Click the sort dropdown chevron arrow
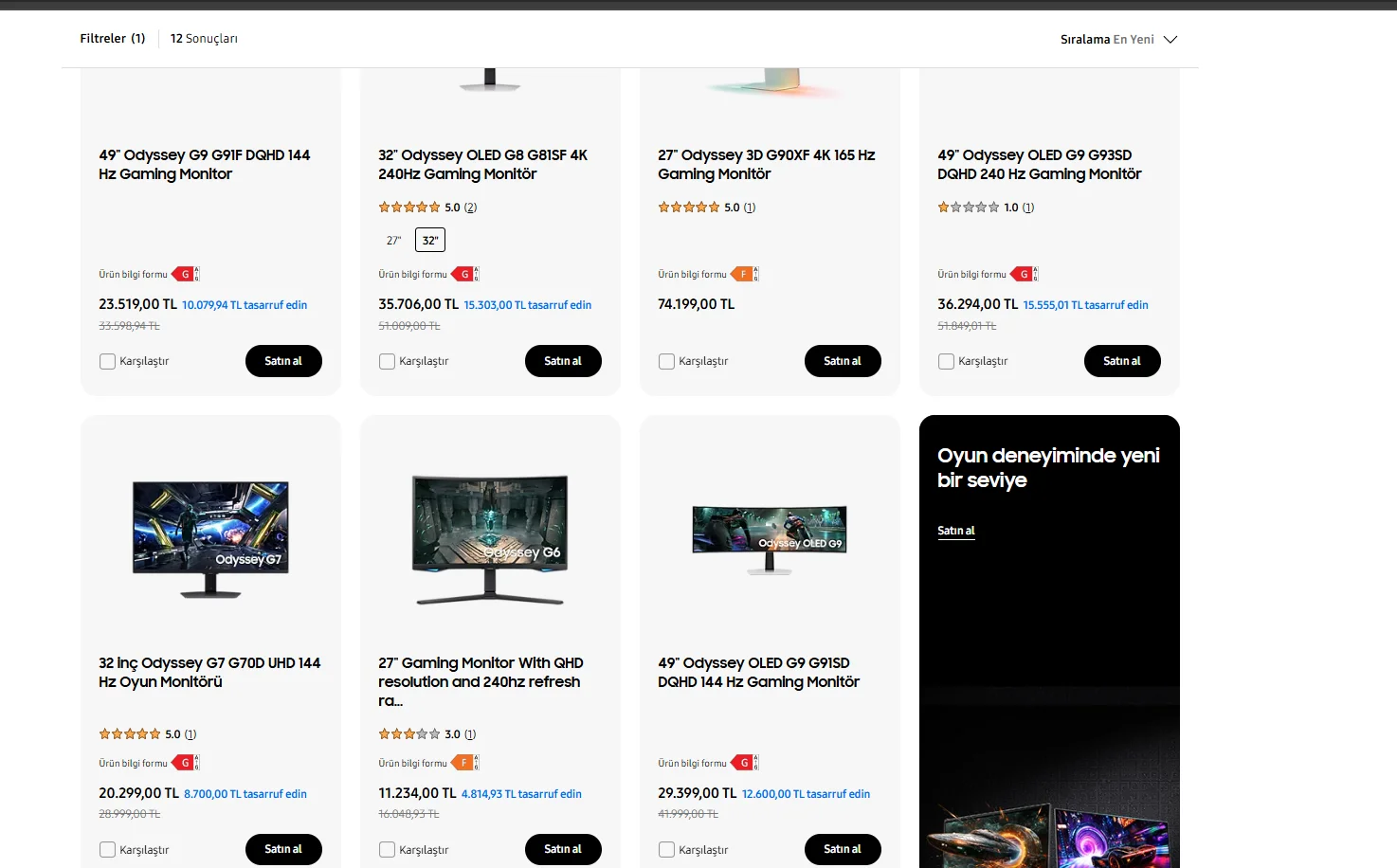The width and height of the screenshot is (1397, 868). [1170, 40]
